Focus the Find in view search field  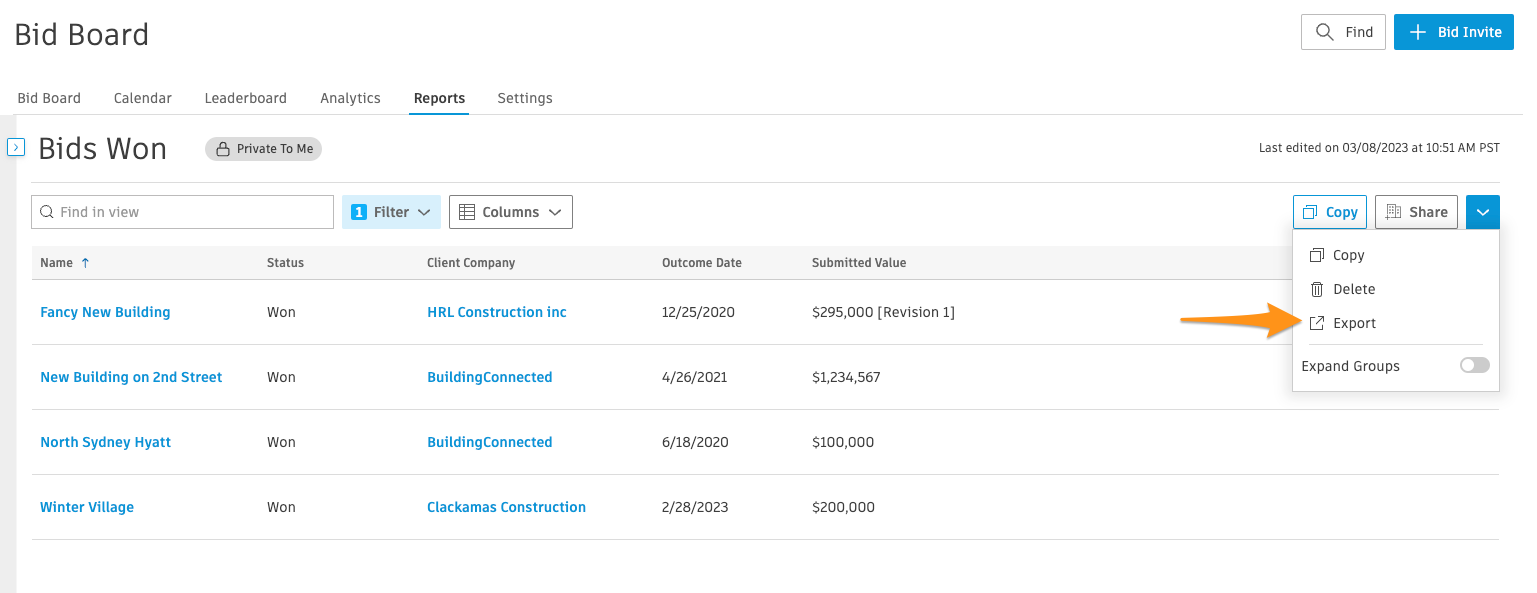point(183,212)
